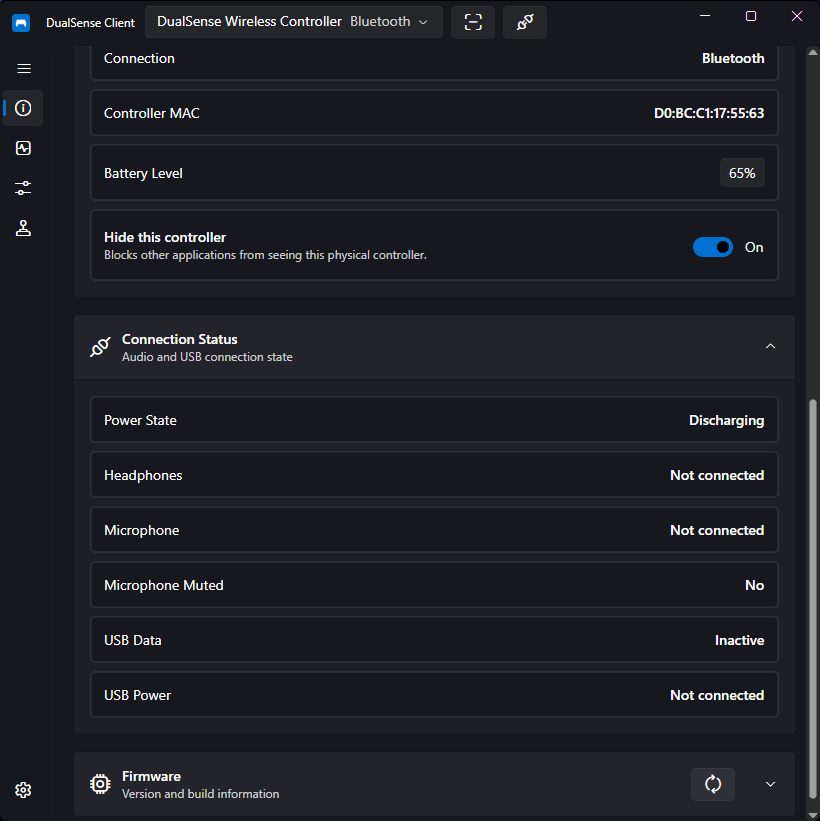Close the DualSense Client window
820x821 pixels.
(796, 16)
